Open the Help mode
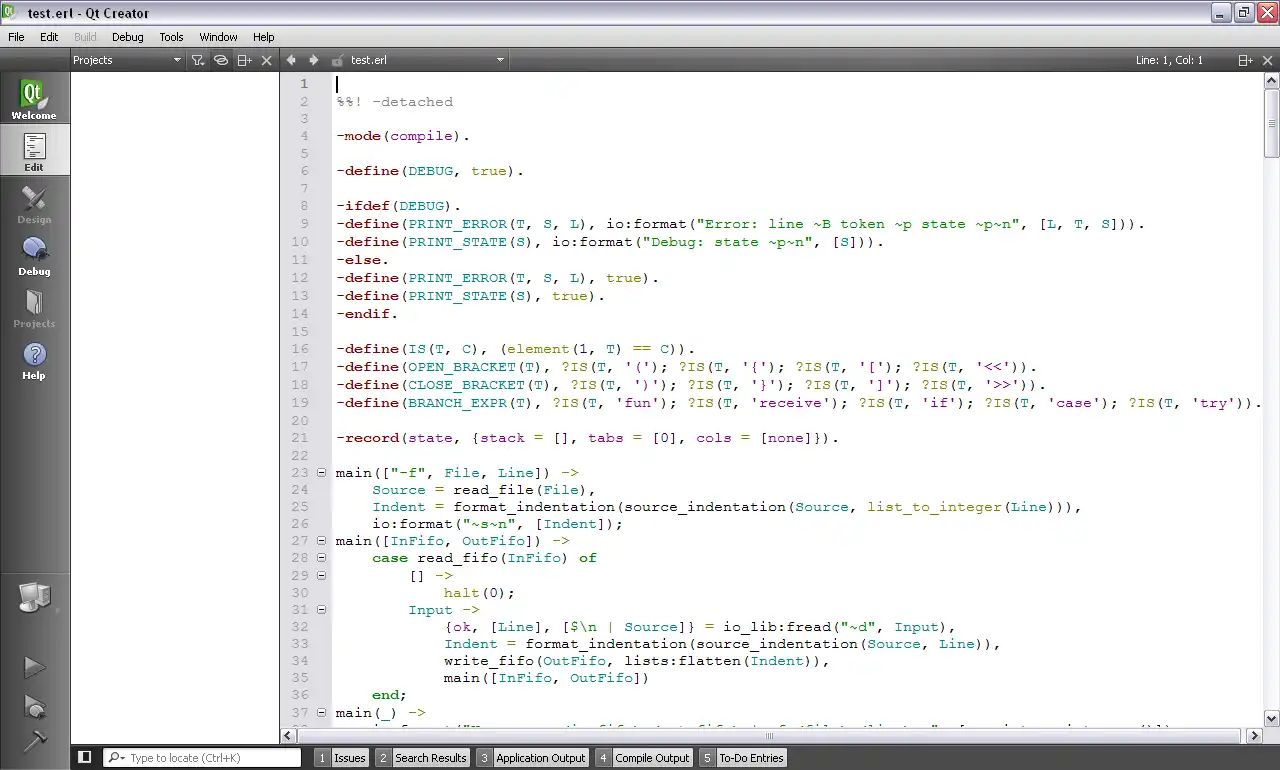Viewport: 1280px width, 770px height. [34, 360]
